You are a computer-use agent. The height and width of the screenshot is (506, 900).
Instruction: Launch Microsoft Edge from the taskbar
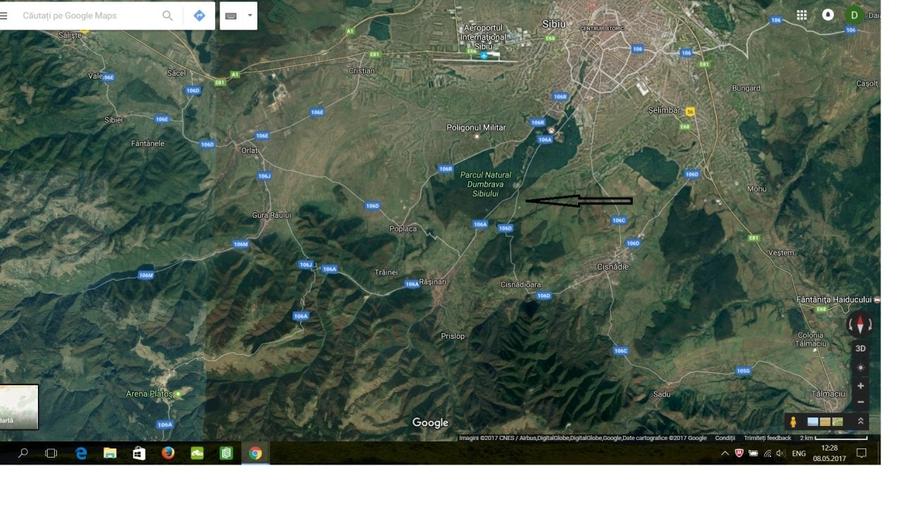(81, 453)
